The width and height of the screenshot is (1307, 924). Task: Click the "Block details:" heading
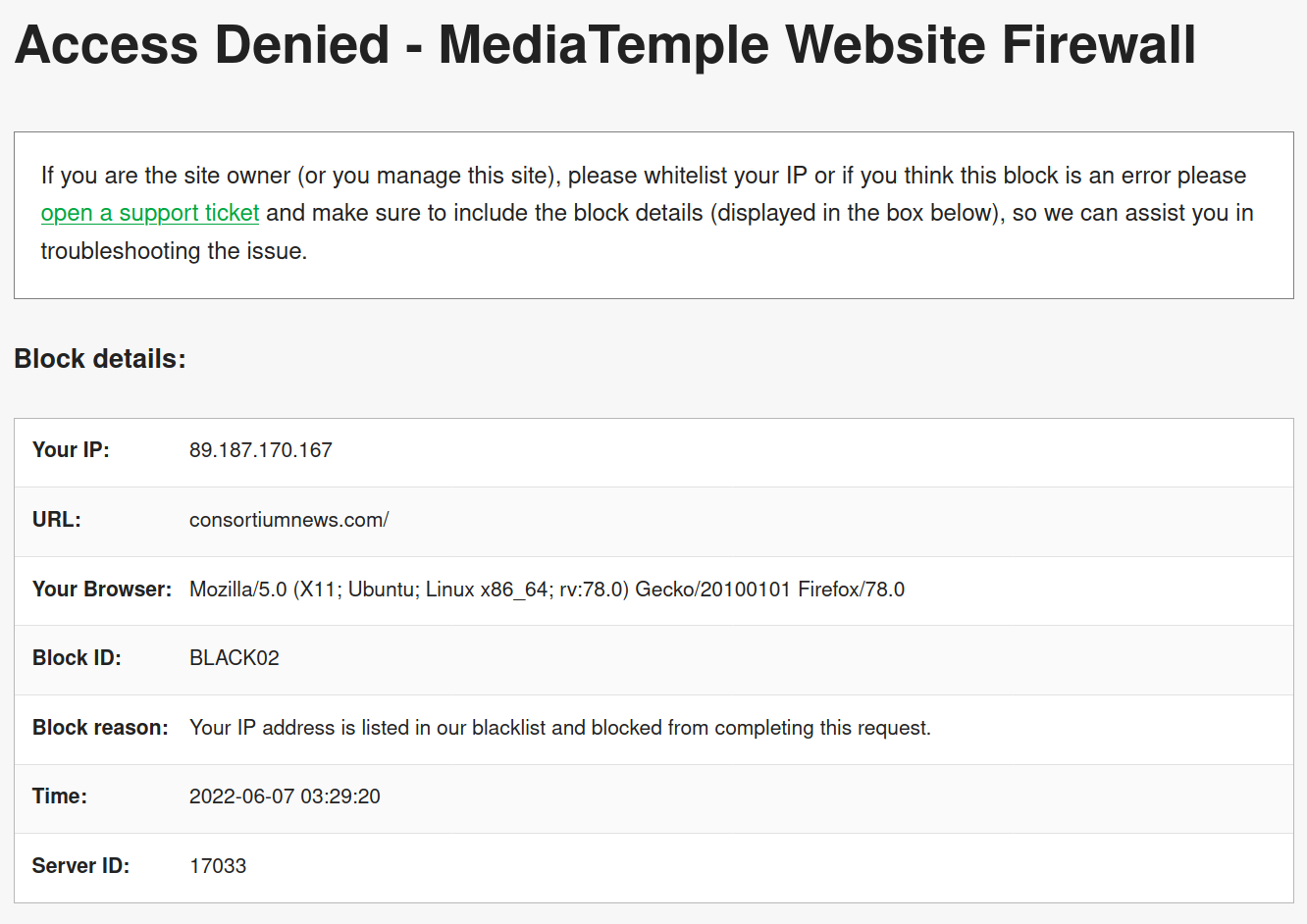pos(100,359)
